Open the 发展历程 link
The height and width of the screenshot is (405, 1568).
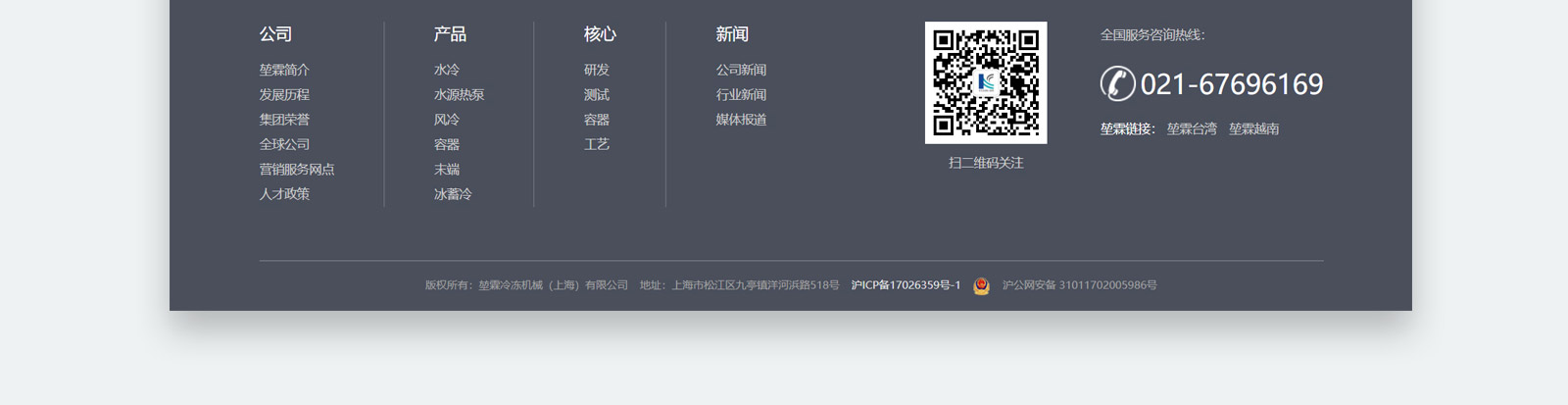pos(284,95)
